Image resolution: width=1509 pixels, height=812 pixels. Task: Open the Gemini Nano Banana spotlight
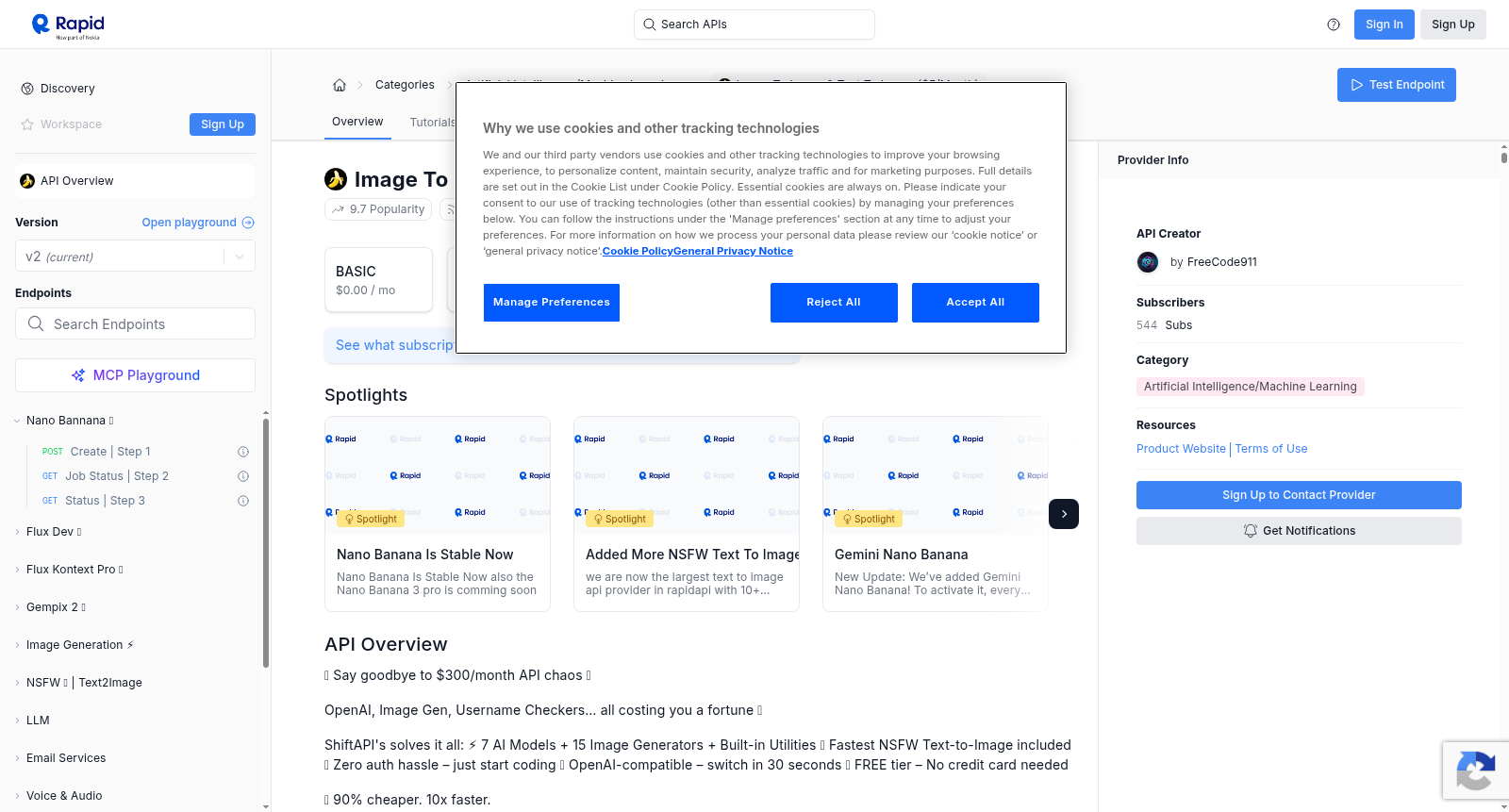click(936, 514)
